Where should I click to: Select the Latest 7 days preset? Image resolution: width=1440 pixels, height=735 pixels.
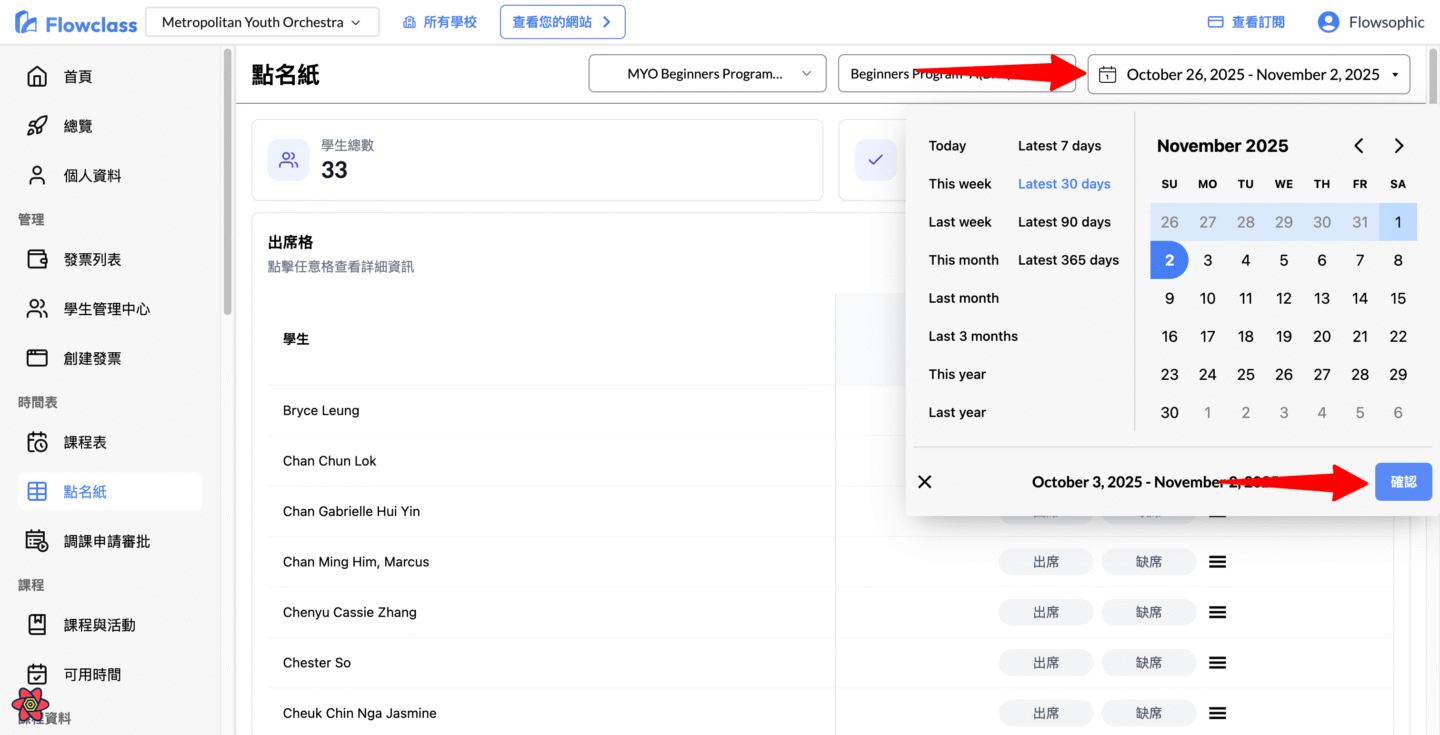tap(1059, 146)
